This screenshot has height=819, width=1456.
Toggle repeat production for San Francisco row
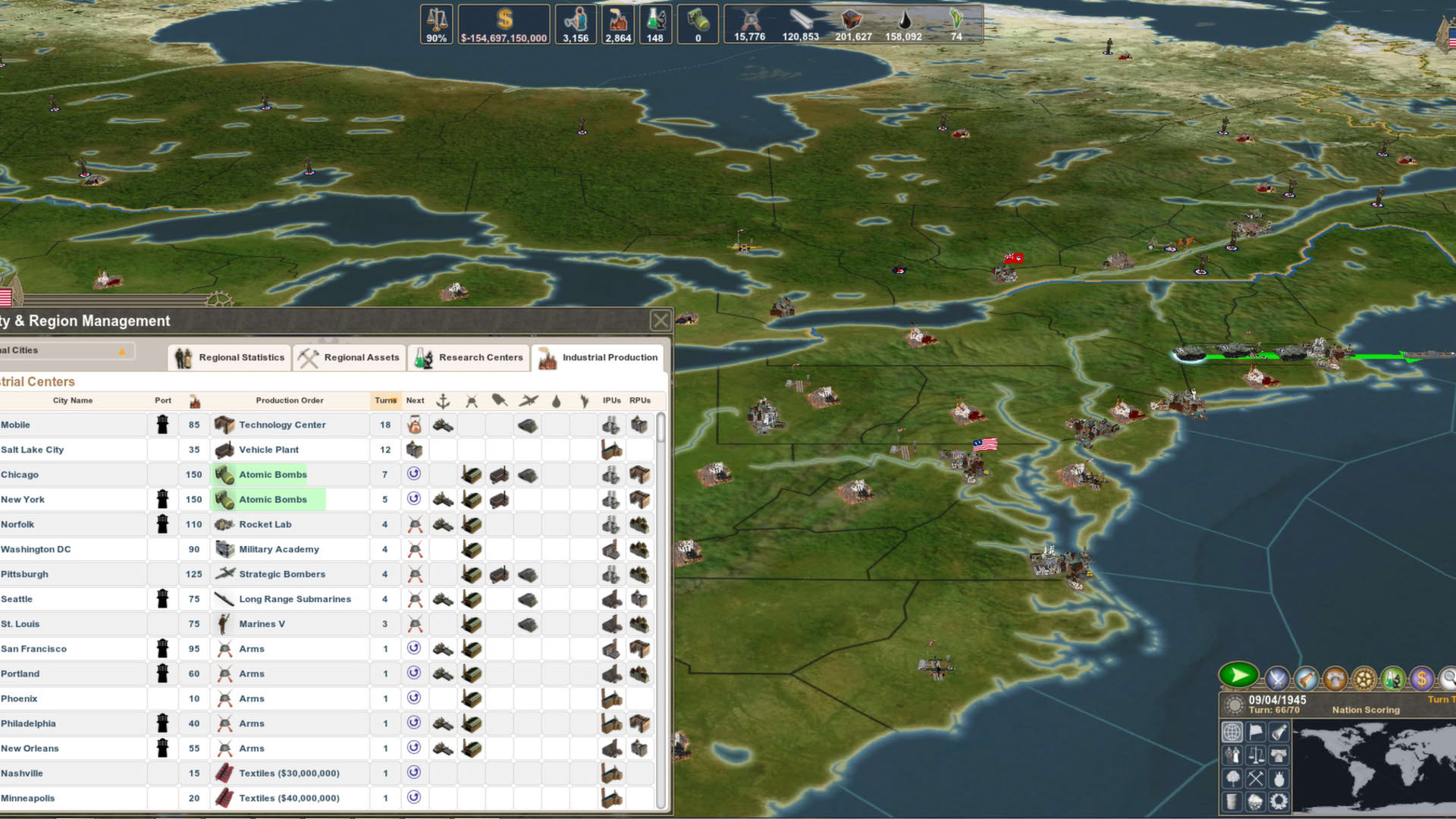pos(414,648)
